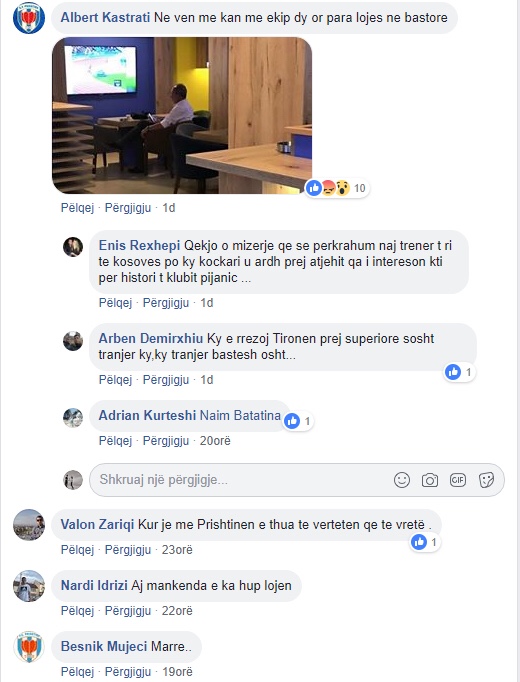Open sticker picker in reply box
The height and width of the screenshot is (682, 520).
click(486, 480)
